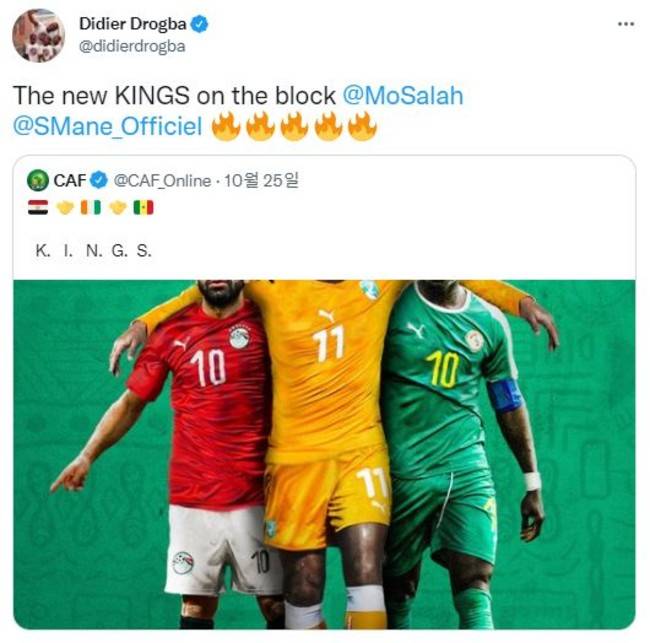Click the Ivory Coast flag emoji
650x643 pixels.
[91, 207]
